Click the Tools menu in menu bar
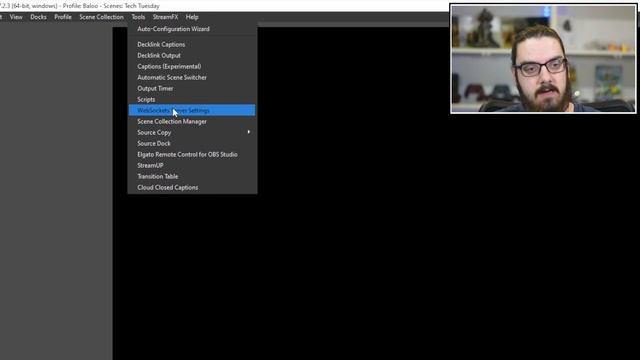 138,17
